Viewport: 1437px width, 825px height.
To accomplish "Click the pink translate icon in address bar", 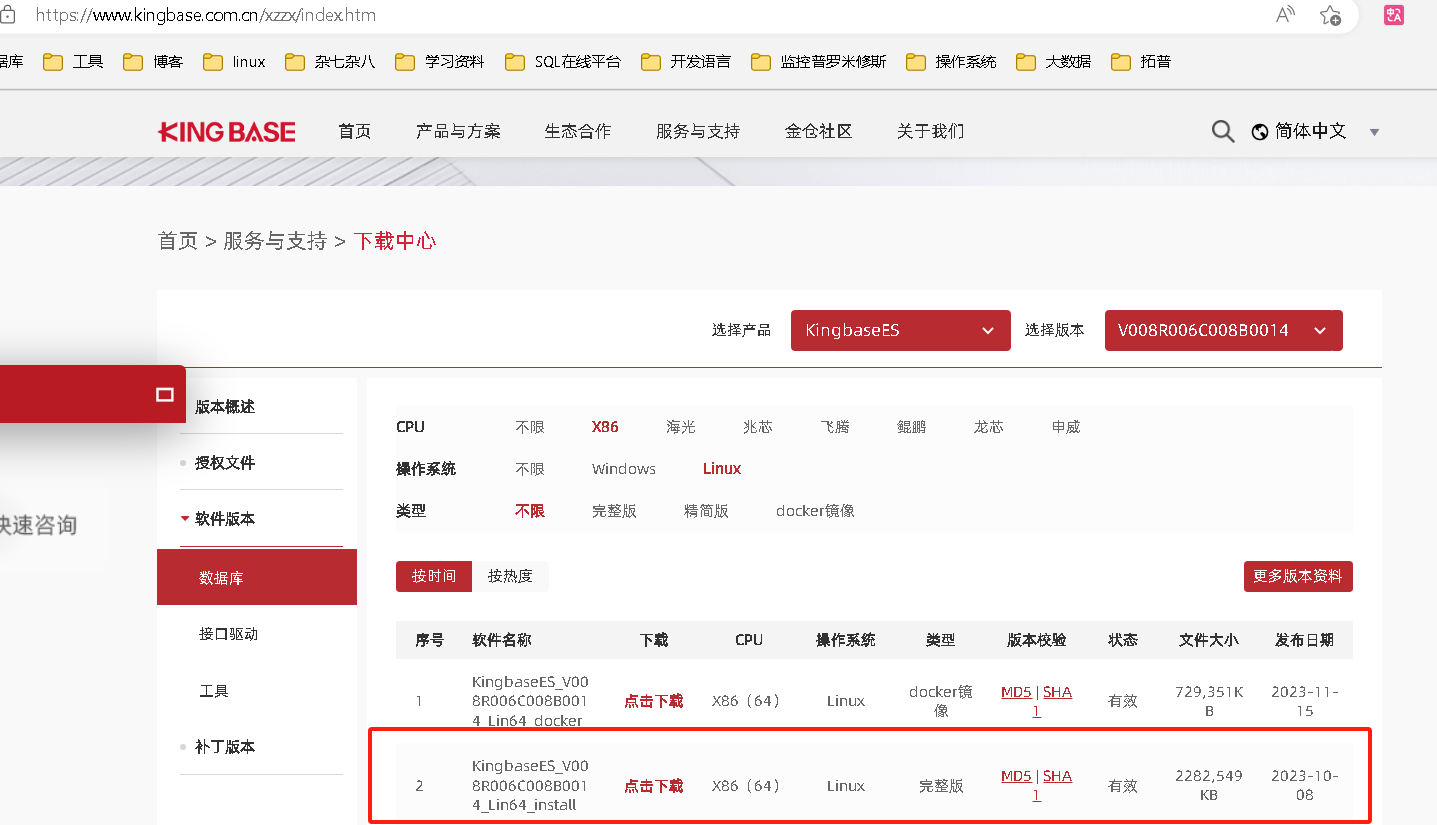I will pos(1394,15).
